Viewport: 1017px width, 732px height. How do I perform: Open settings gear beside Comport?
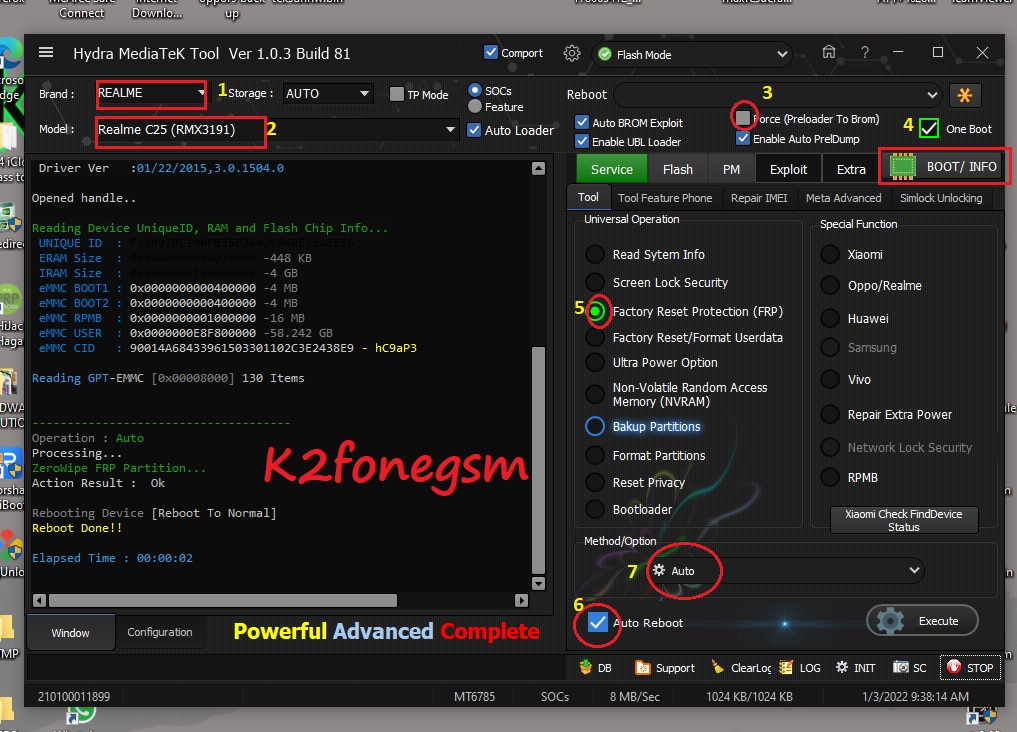pos(571,53)
